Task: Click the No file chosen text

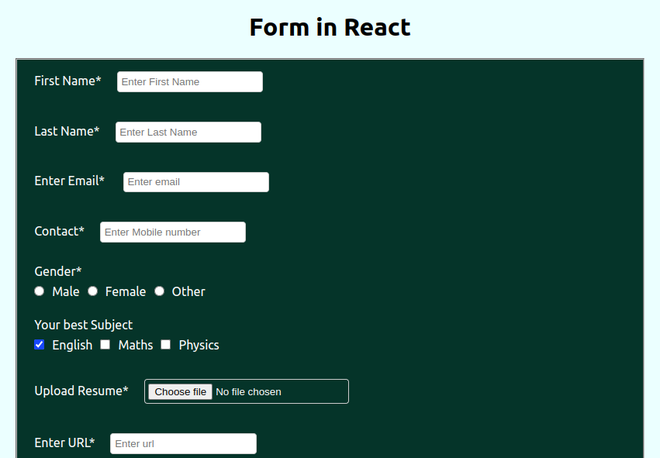Action: 248,392
